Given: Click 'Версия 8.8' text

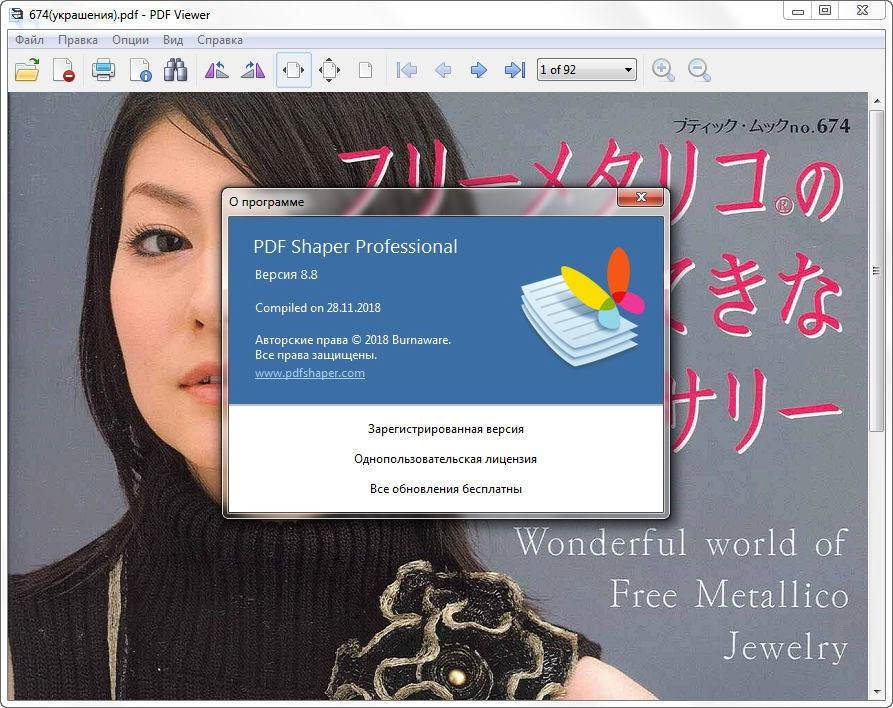Looking at the screenshot, I should (286, 275).
